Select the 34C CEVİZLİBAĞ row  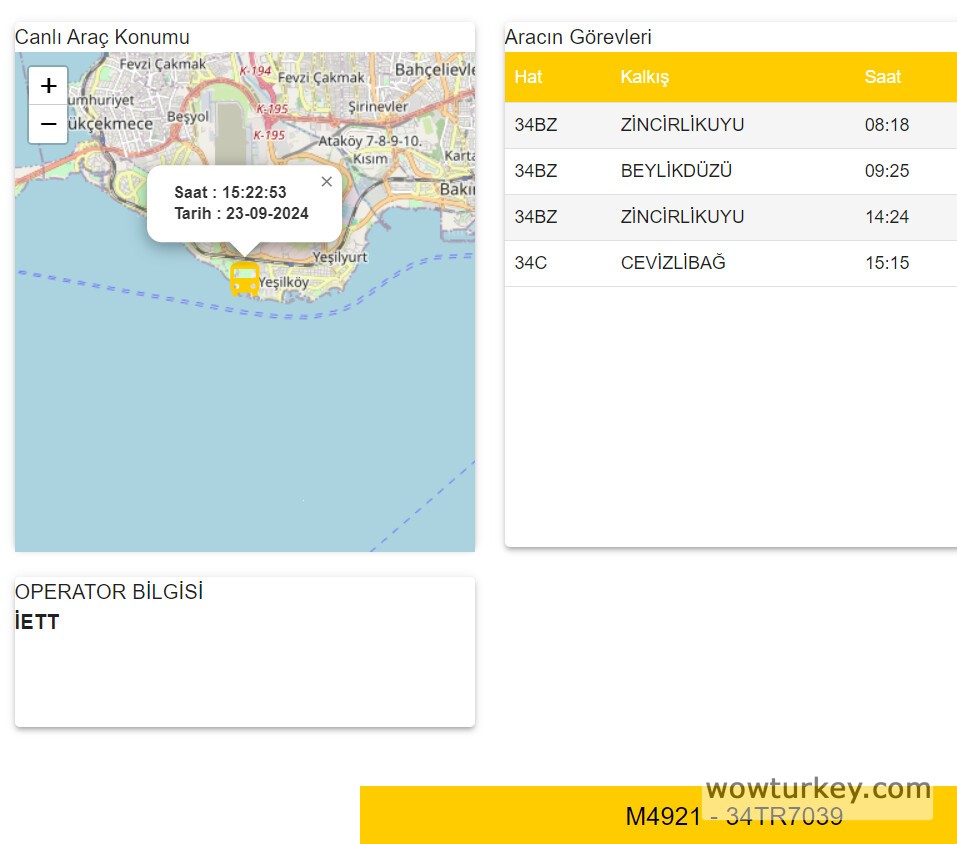[x=730, y=263]
